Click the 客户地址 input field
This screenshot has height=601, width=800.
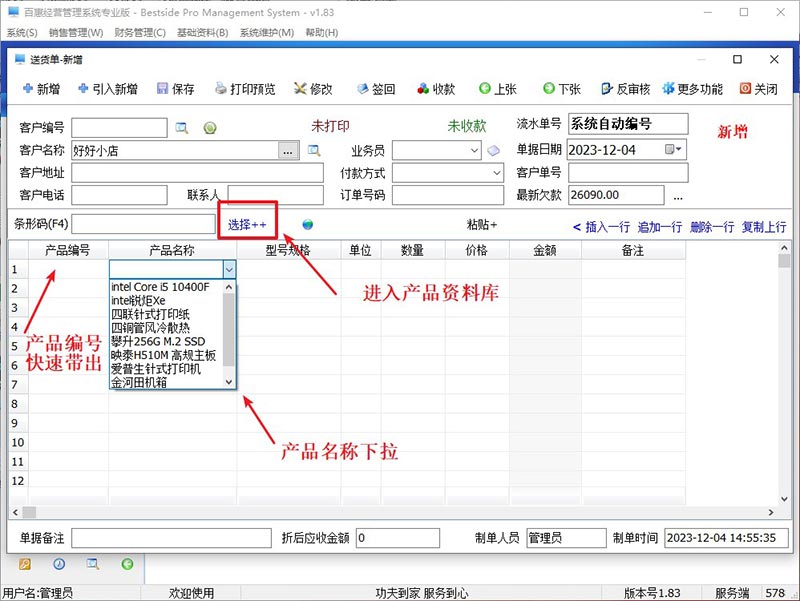click(197, 173)
